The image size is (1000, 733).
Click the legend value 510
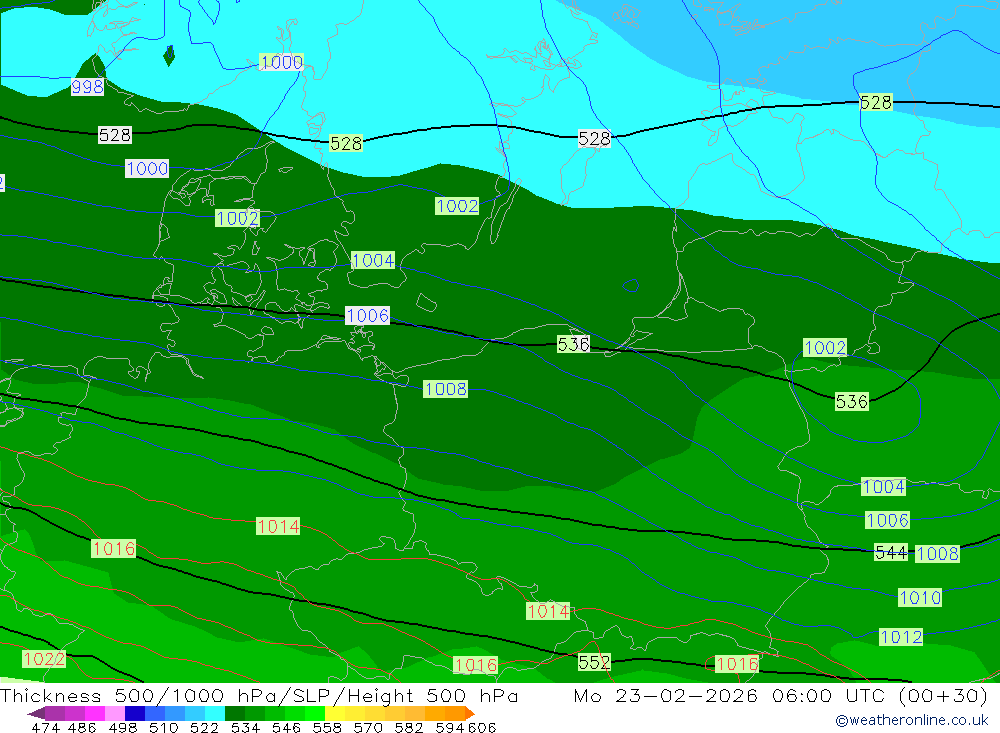[x=164, y=727]
